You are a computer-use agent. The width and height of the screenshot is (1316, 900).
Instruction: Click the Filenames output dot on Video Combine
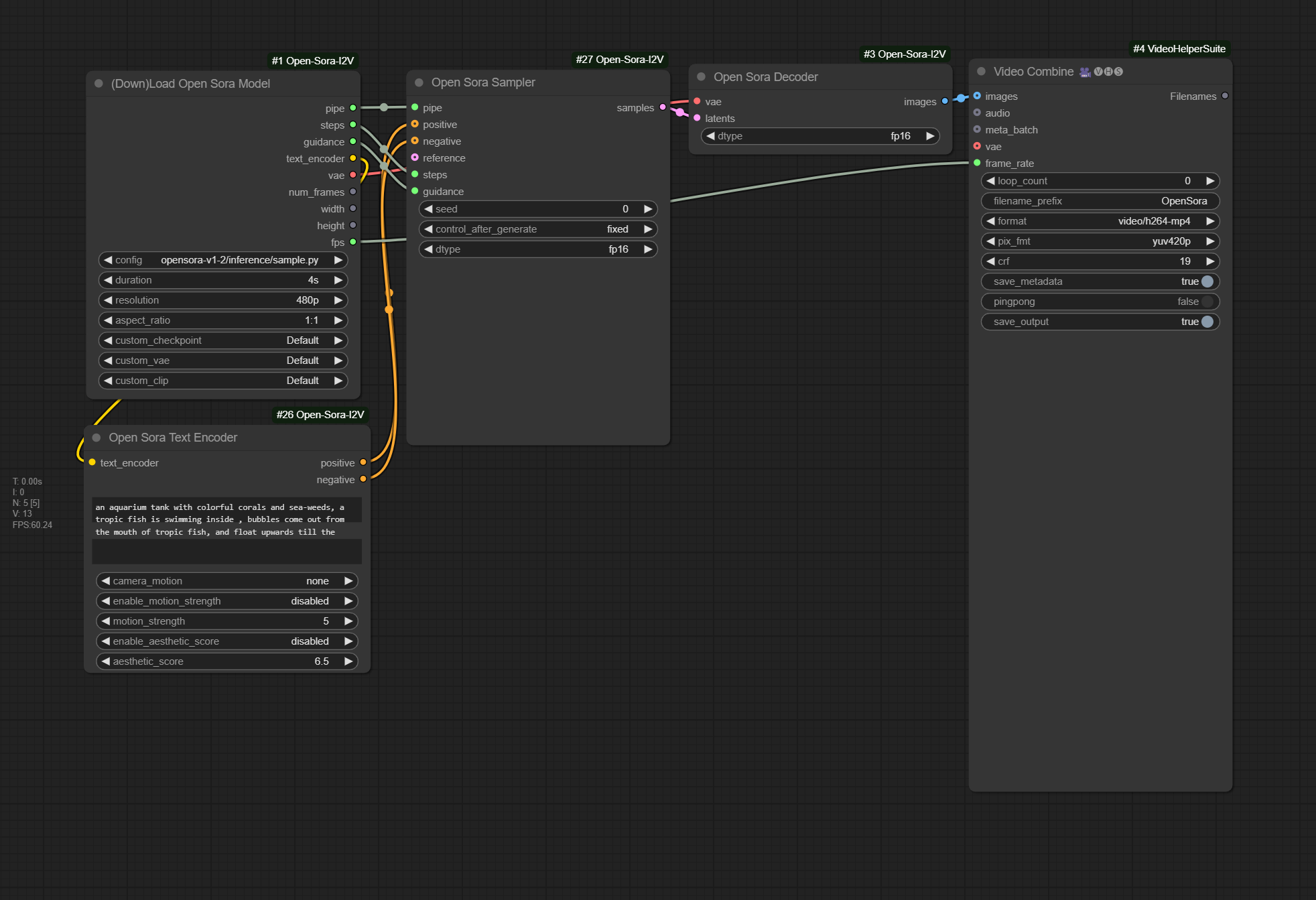[x=1224, y=96]
